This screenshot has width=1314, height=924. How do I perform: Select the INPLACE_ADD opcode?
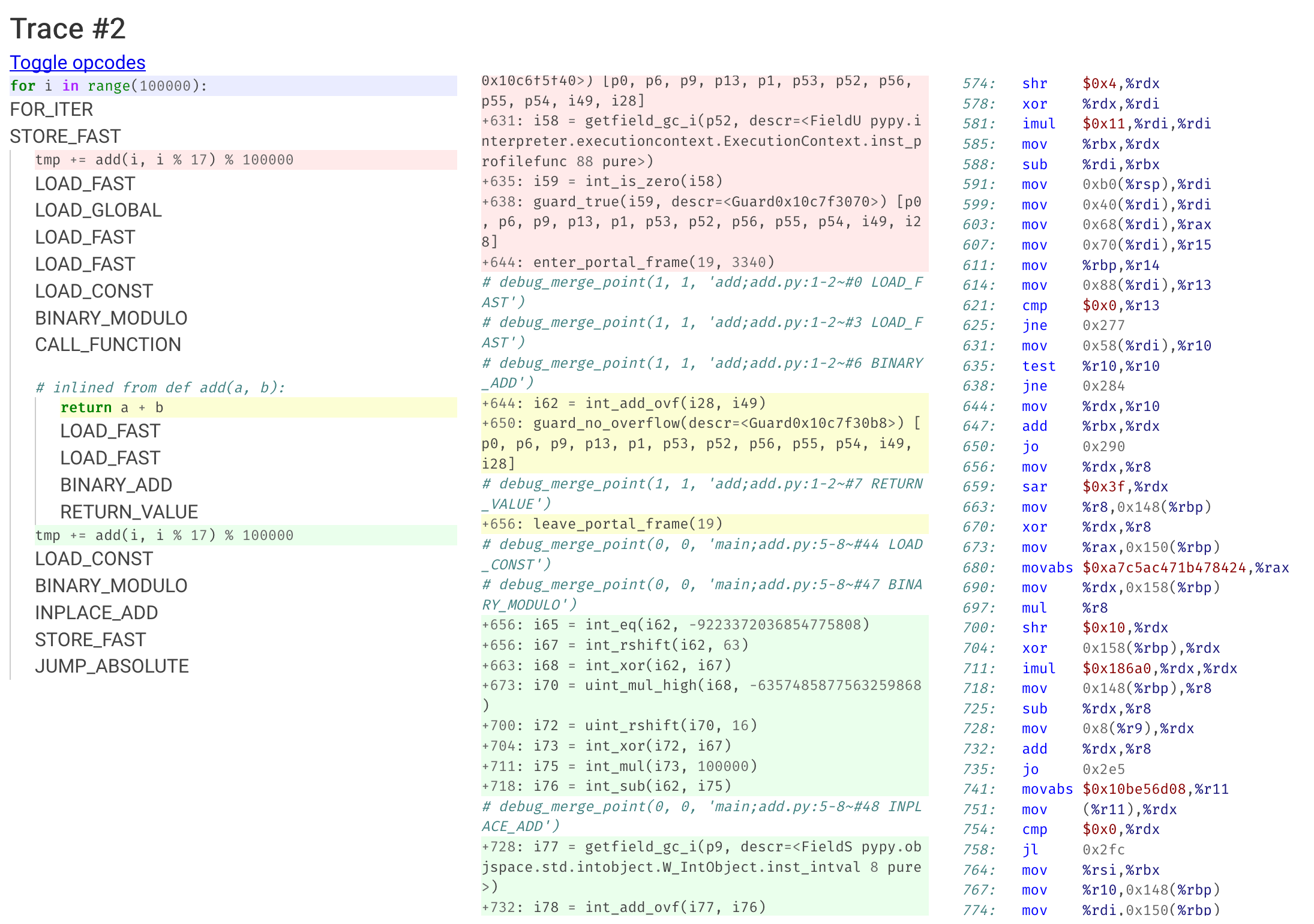point(97,613)
